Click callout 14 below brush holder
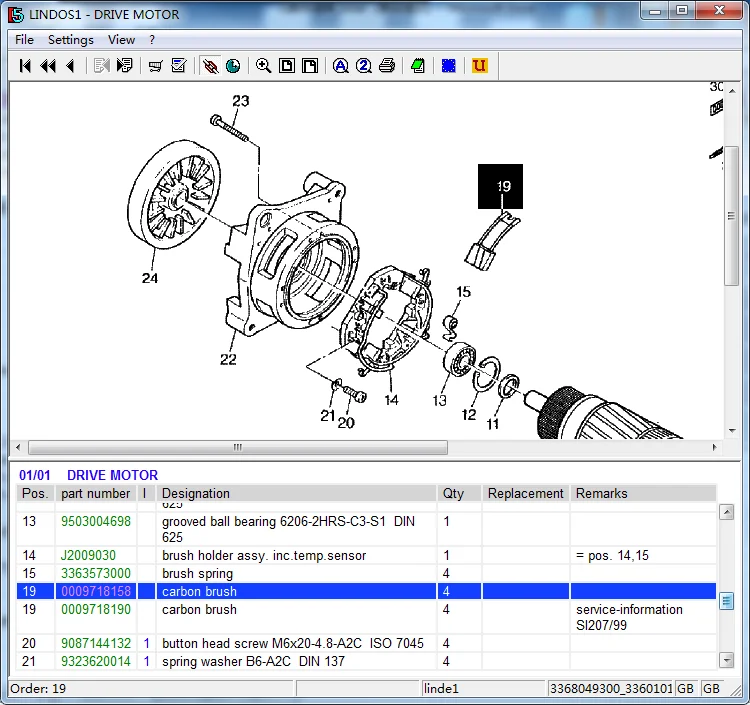The image size is (750, 705). [391, 400]
